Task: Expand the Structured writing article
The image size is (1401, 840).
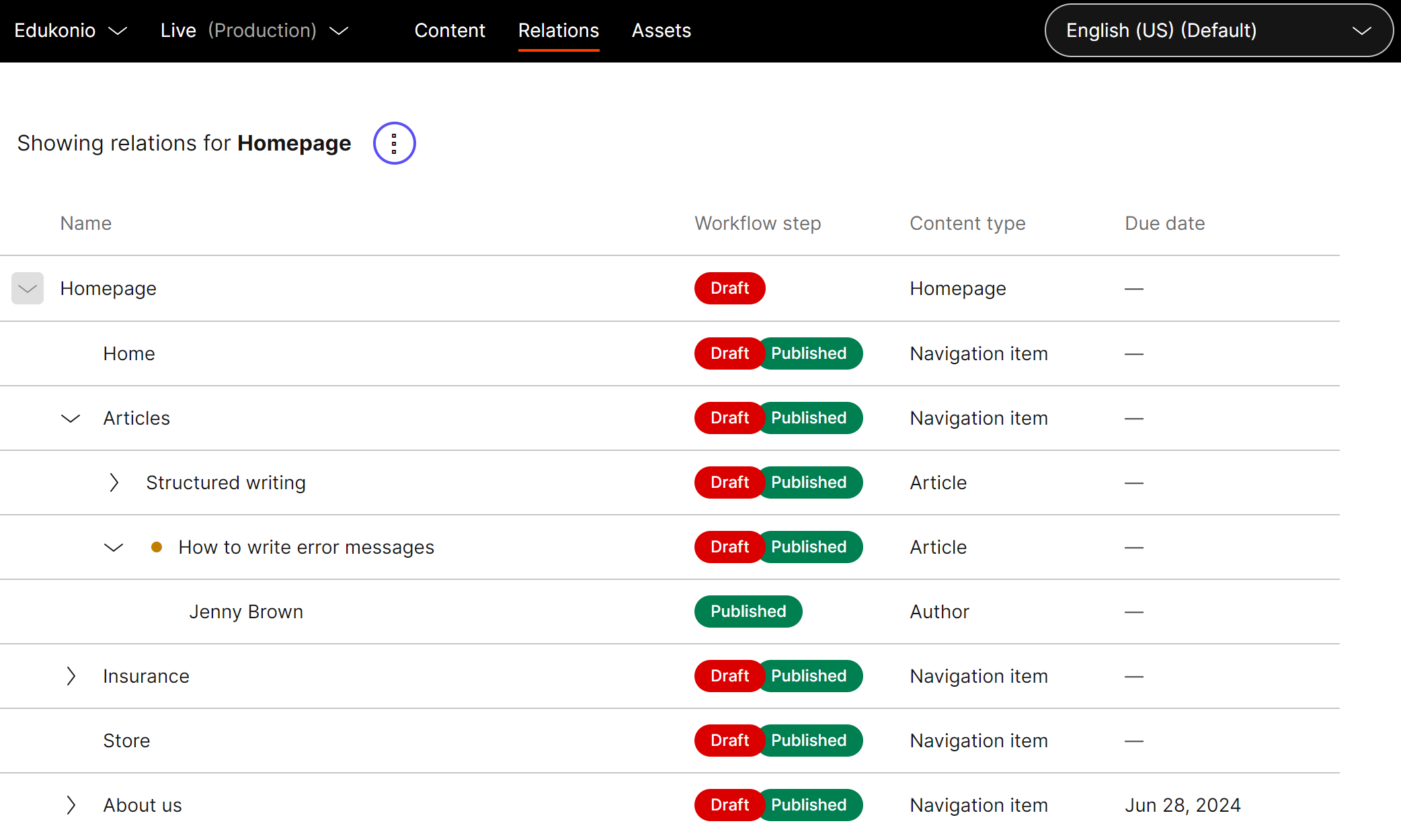Action: pos(114,482)
